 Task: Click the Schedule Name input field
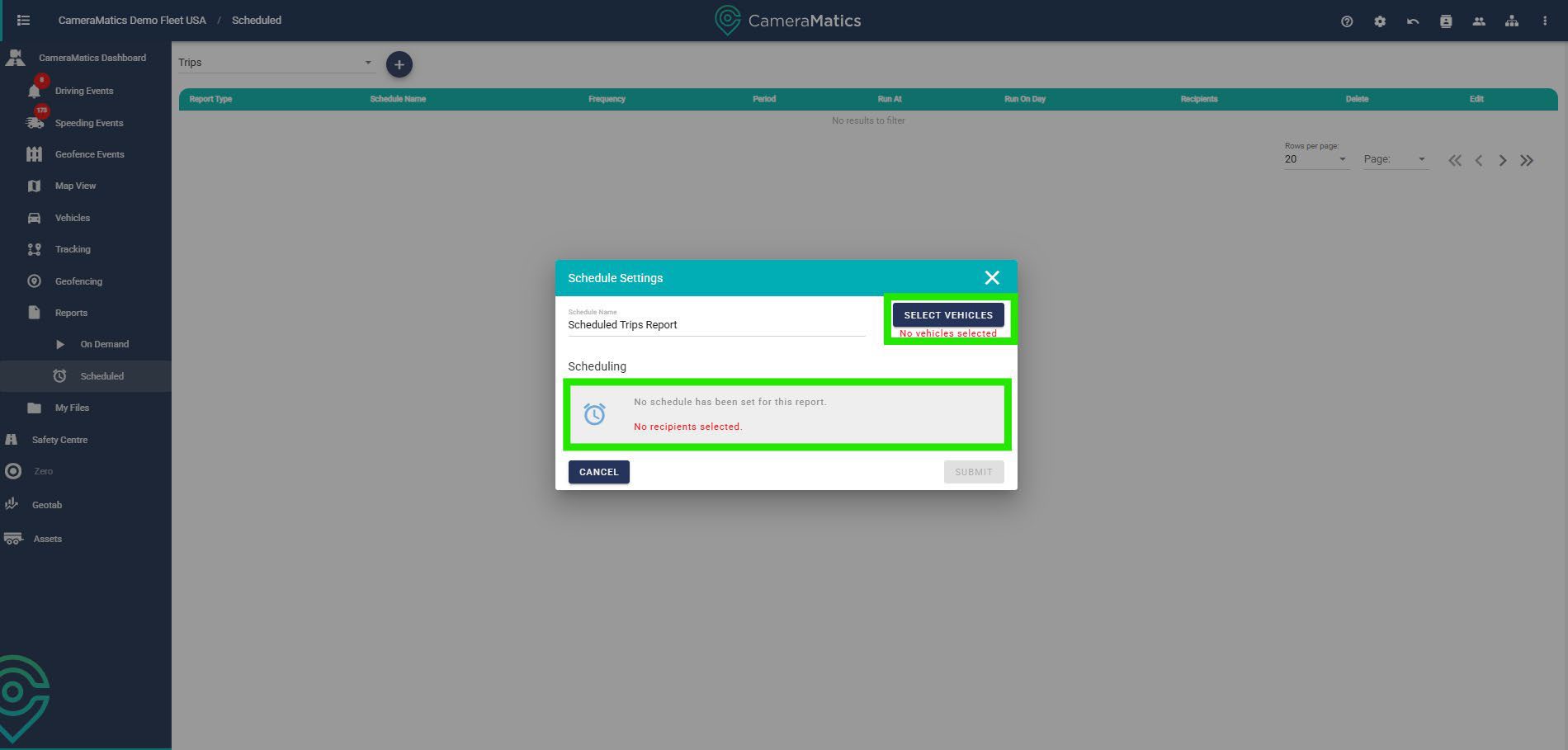716,325
